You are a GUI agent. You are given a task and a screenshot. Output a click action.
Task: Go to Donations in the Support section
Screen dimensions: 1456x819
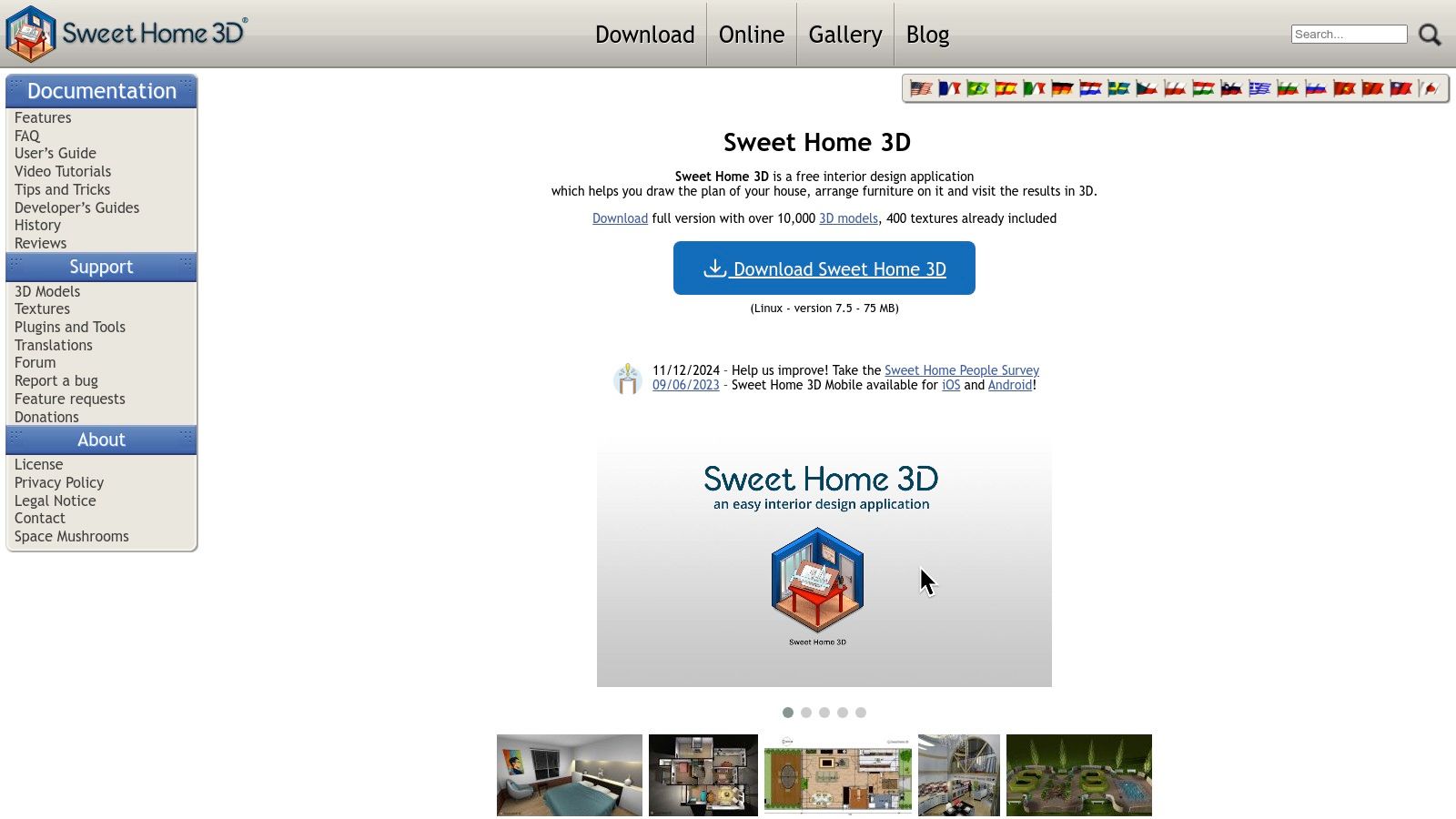46,417
